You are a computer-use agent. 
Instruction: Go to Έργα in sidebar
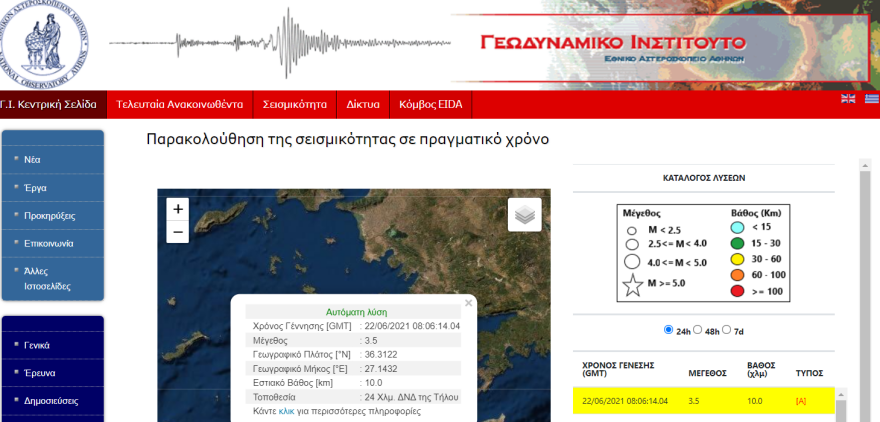(x=35, y=187)
